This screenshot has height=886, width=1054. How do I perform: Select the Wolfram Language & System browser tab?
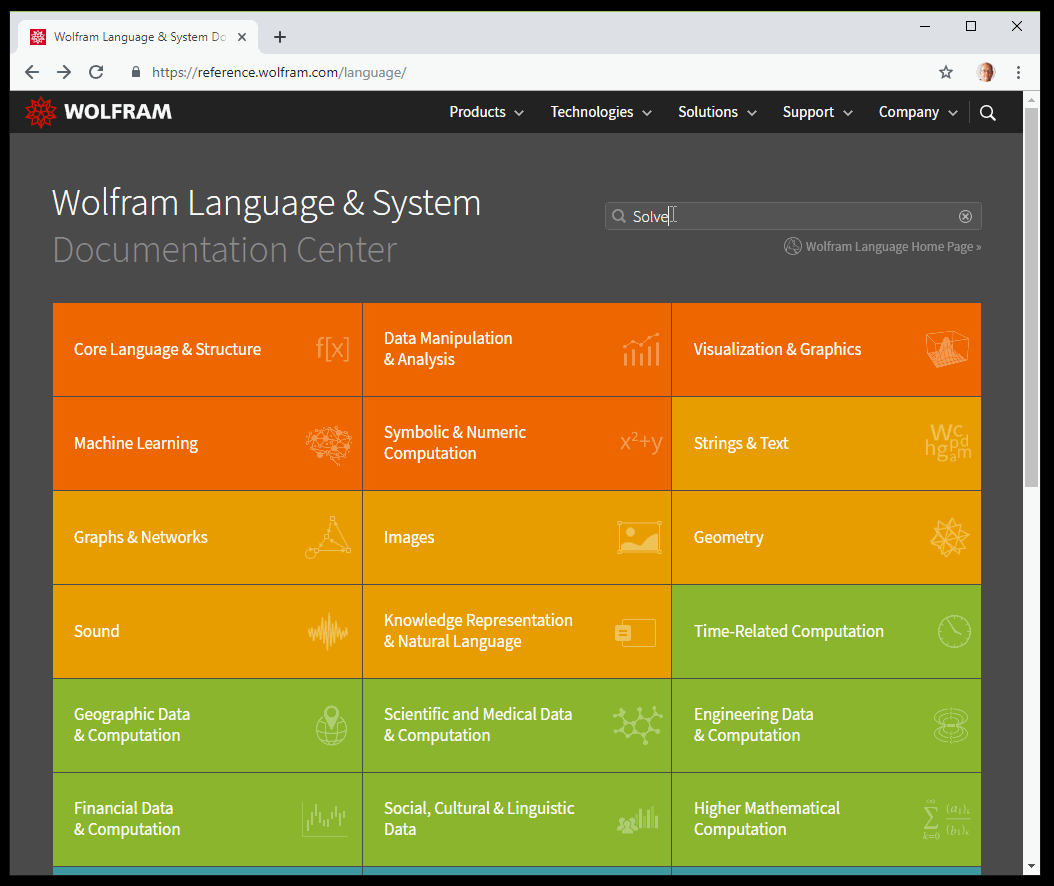138,37
